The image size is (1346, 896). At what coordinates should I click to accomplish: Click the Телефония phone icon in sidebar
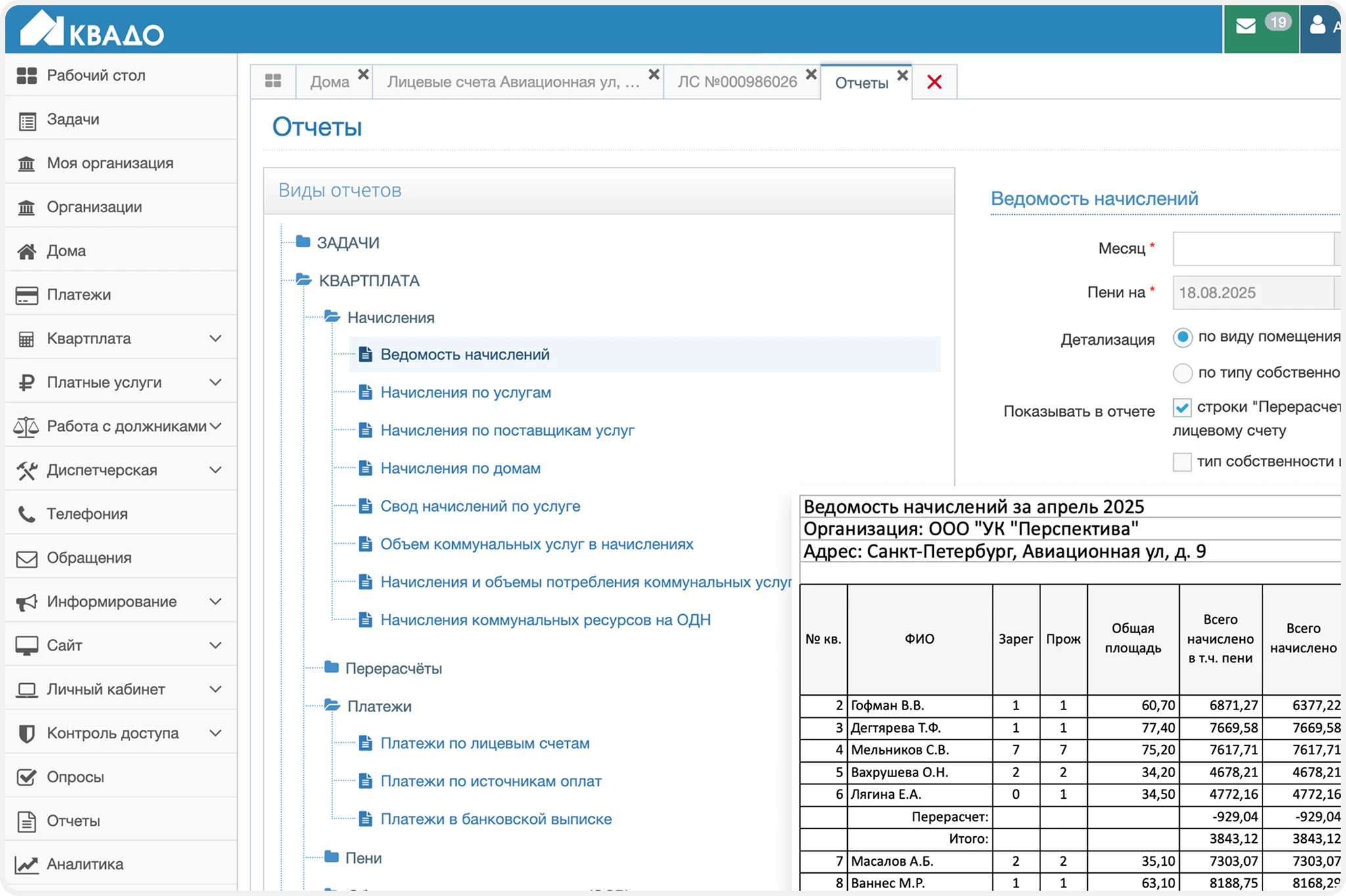pyautogui.click(x=26, y=514)
